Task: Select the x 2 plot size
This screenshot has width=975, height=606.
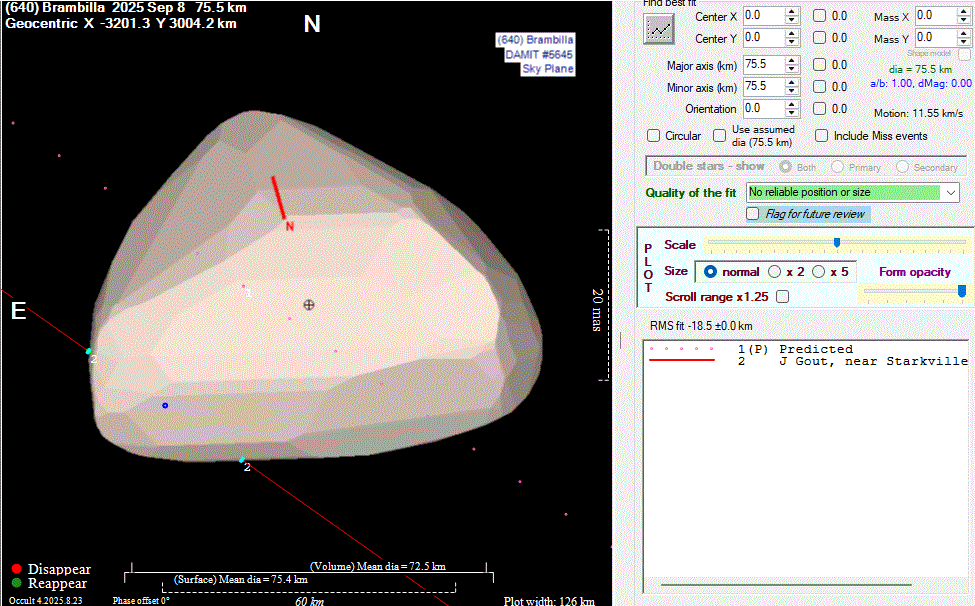Action: pos(774,272)
